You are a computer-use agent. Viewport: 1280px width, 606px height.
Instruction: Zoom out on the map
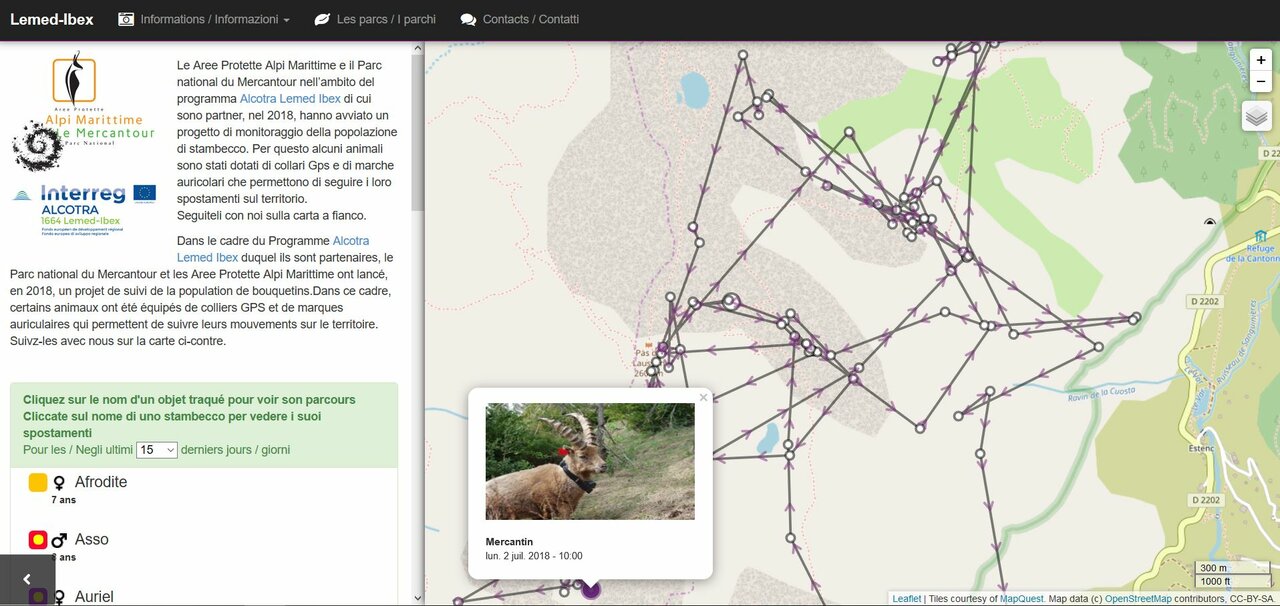1261,81
